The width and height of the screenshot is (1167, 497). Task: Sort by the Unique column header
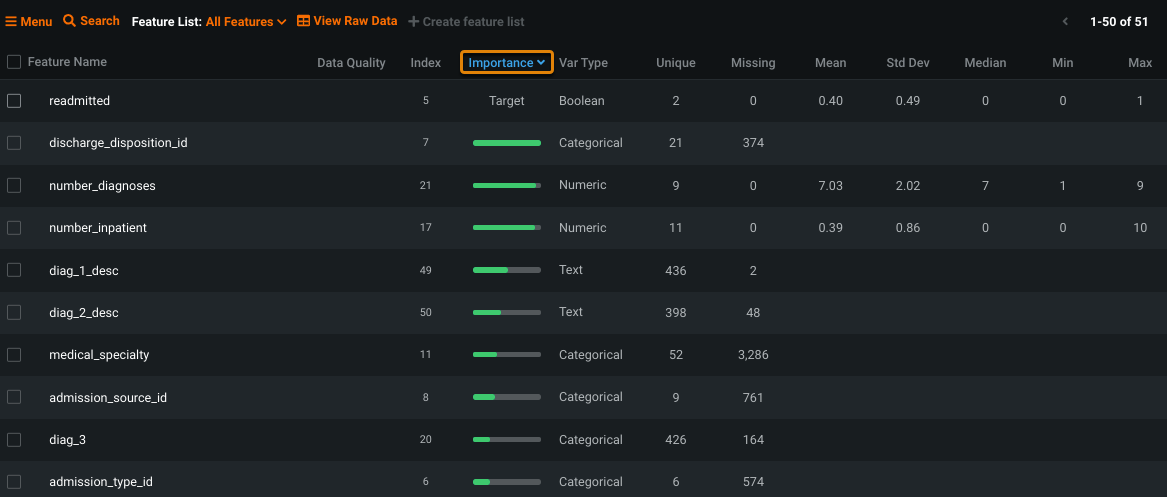675,63
